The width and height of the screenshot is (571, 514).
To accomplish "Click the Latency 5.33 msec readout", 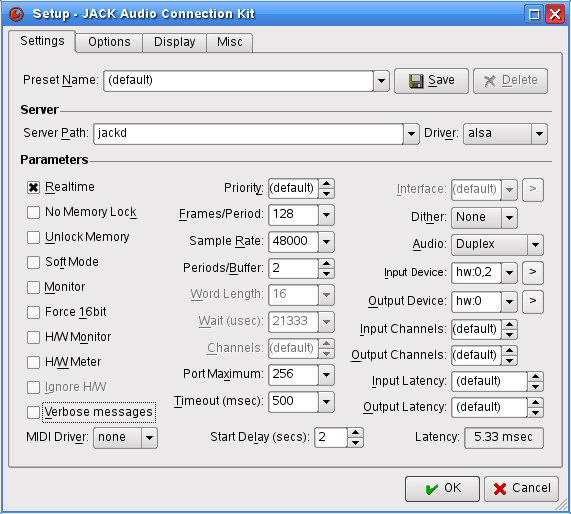I will (504, 438).
